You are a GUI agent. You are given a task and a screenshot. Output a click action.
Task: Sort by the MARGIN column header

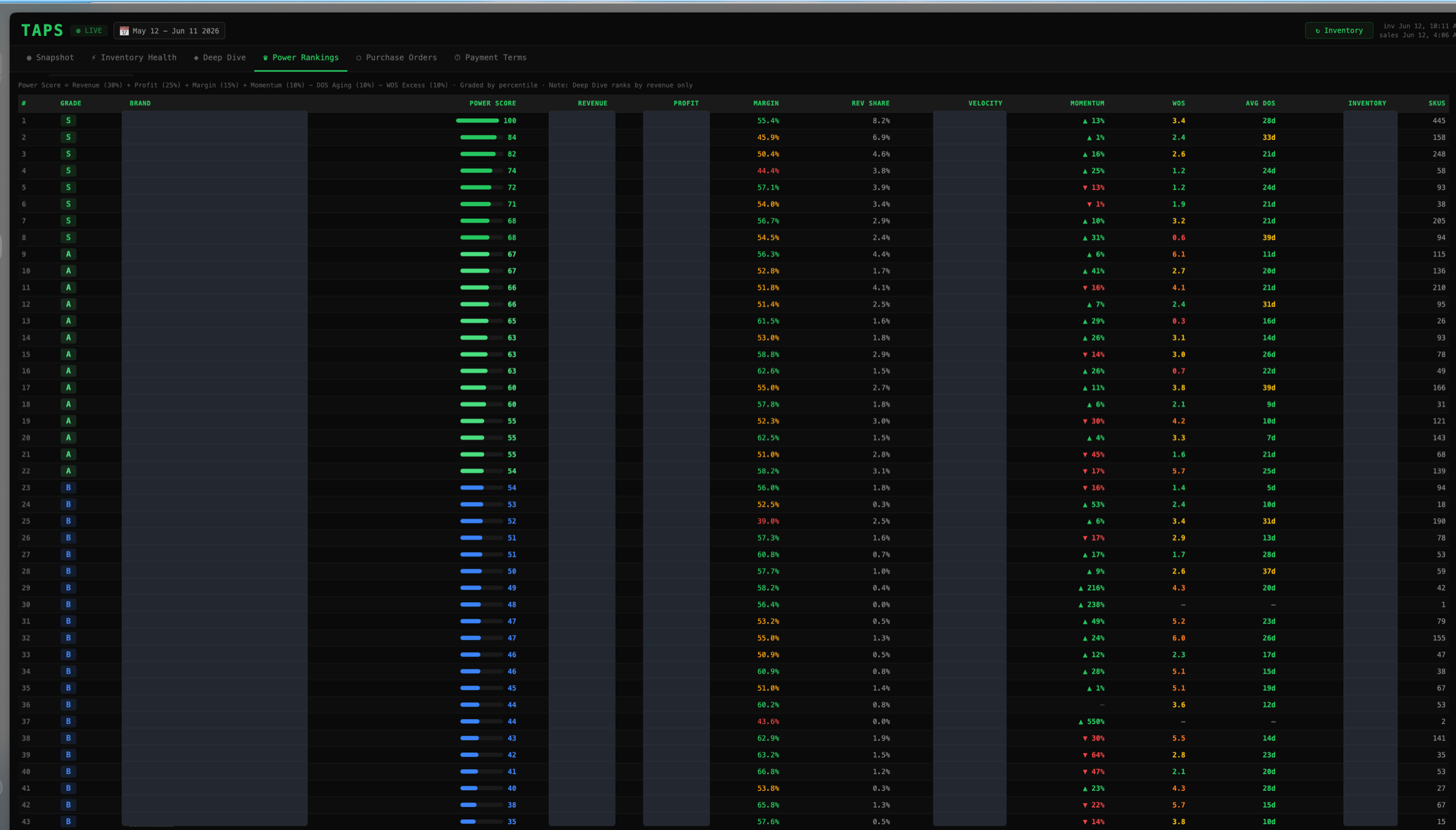(766, 103)
